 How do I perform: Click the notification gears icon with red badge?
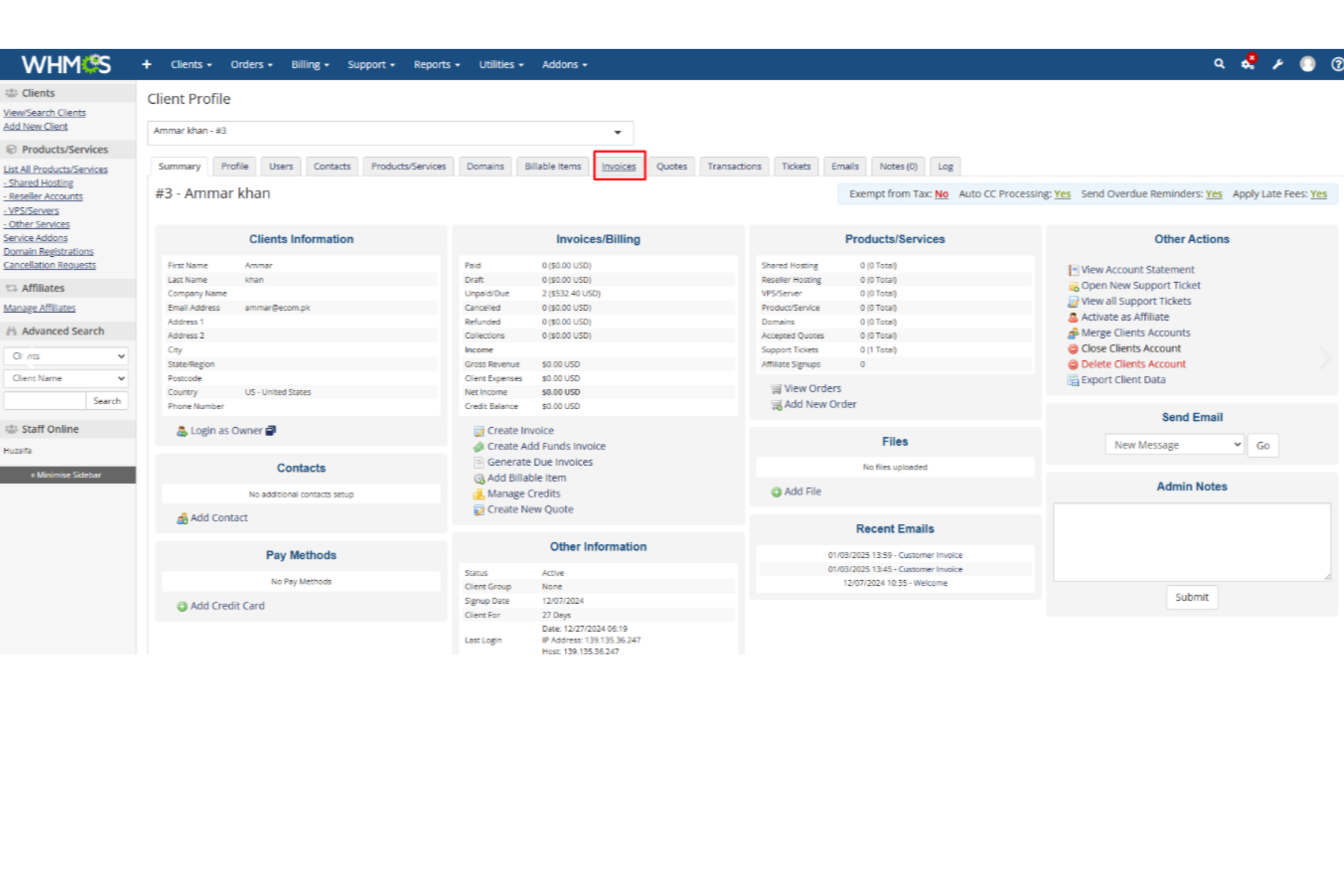click(1248, 63)
